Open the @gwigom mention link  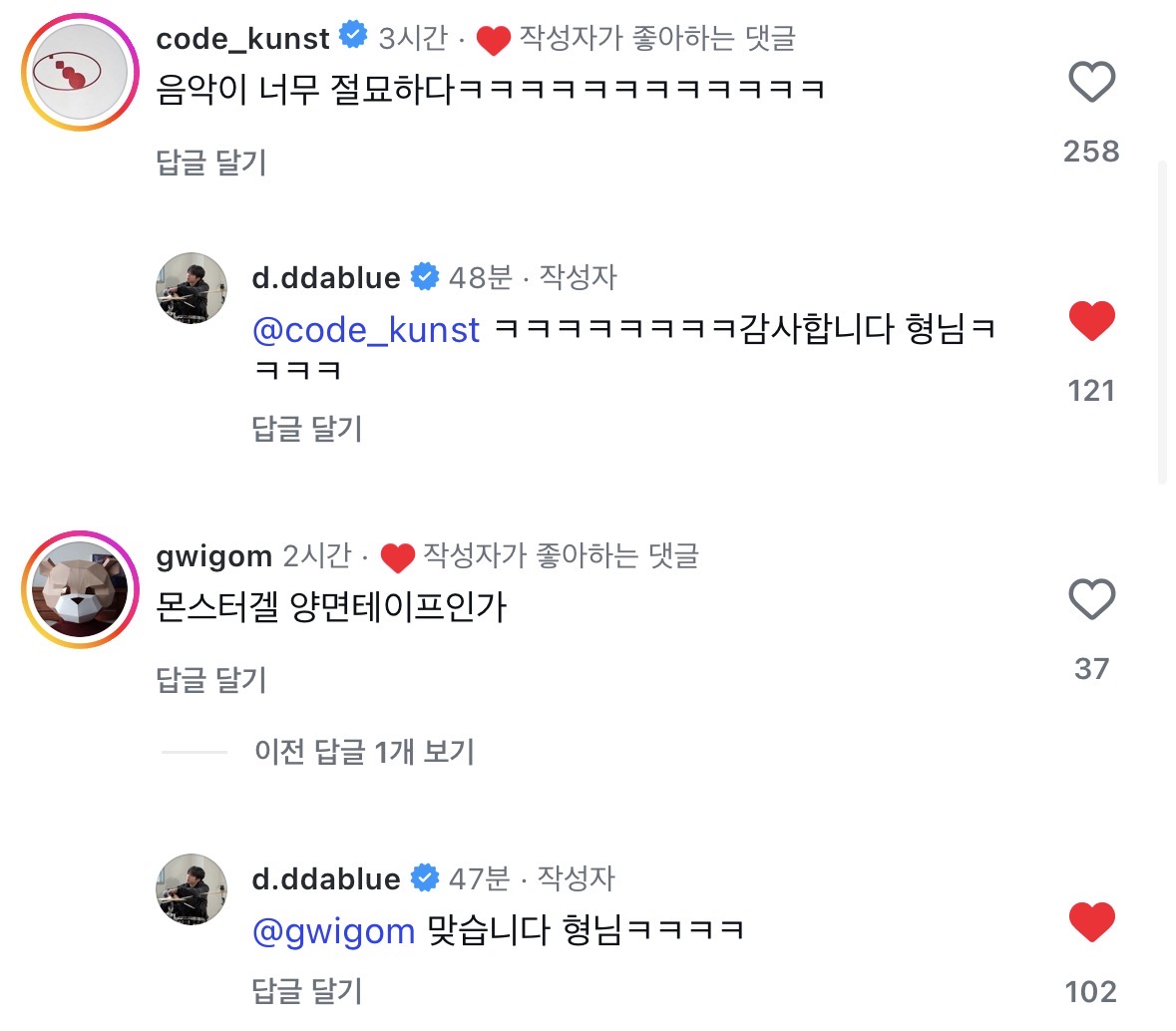pyautogui.click(x=334, y=931)
